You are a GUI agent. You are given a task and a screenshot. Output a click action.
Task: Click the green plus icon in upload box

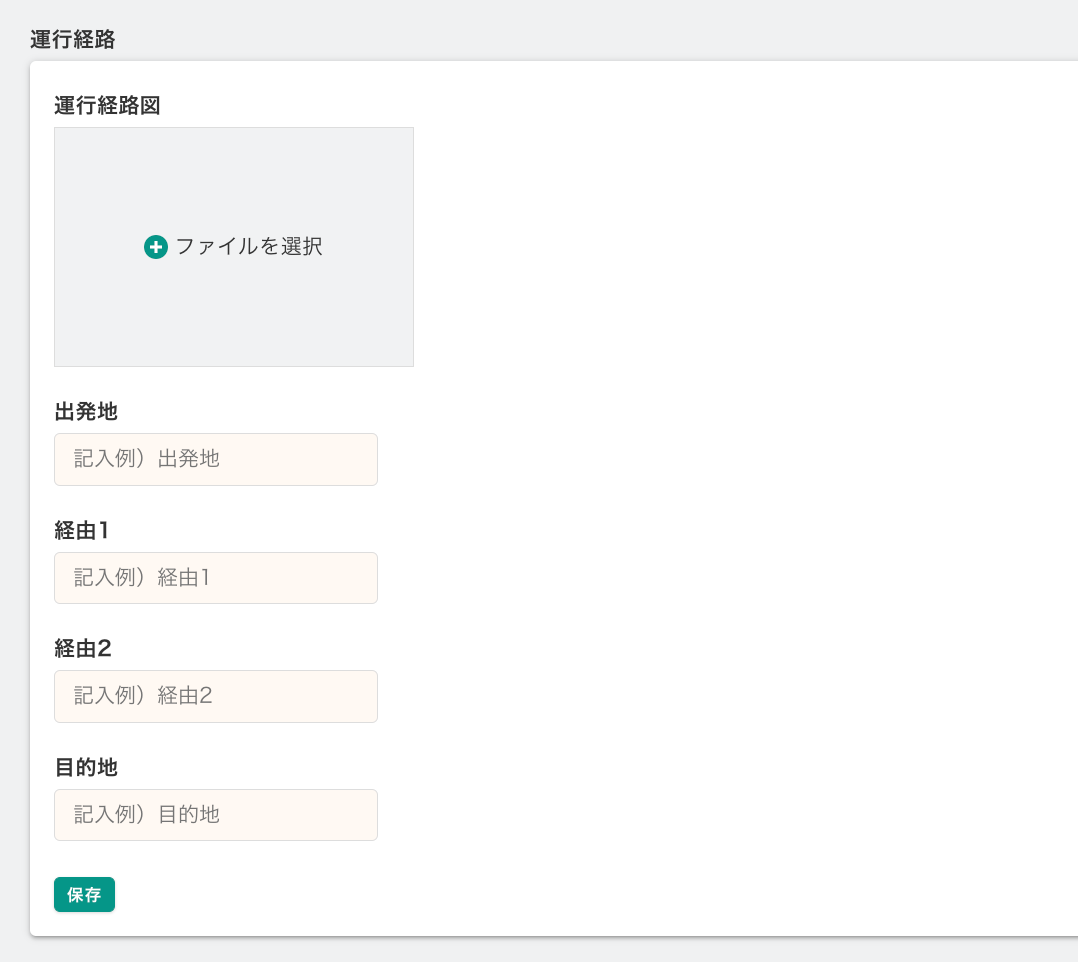pos(155,247)
